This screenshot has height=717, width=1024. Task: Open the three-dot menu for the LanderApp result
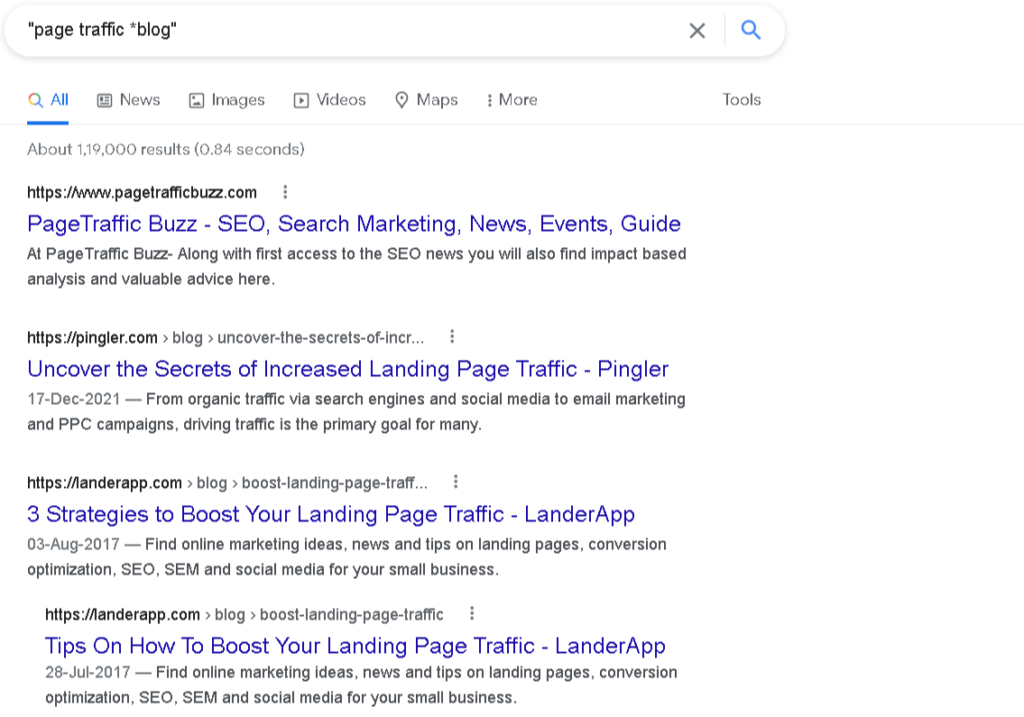(456, 482)
